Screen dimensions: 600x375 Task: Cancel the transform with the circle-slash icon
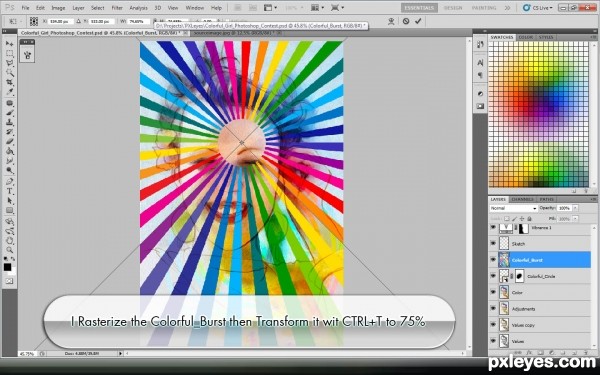(x=406, y=21)
